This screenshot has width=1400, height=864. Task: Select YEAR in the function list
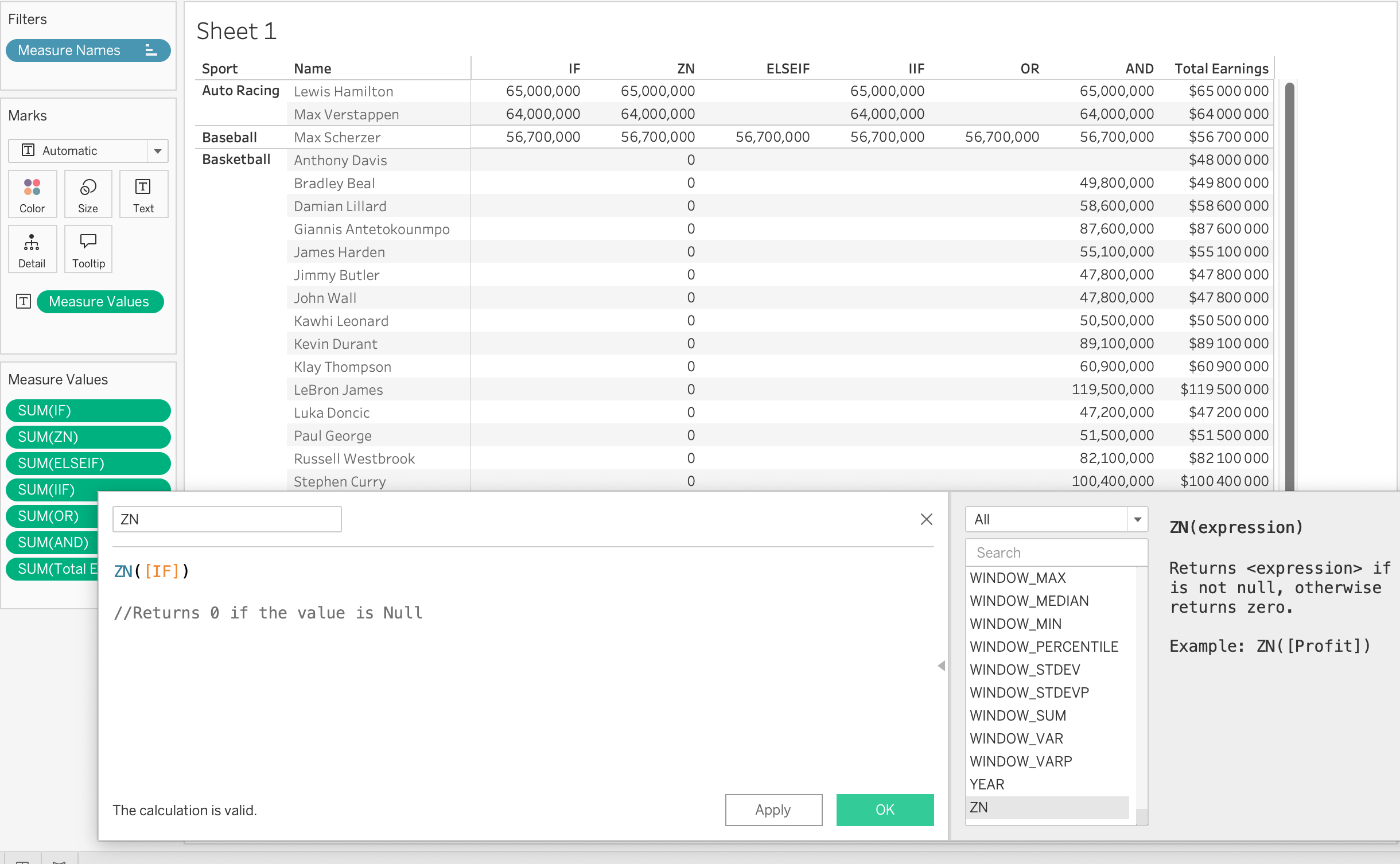click(987, 784)
